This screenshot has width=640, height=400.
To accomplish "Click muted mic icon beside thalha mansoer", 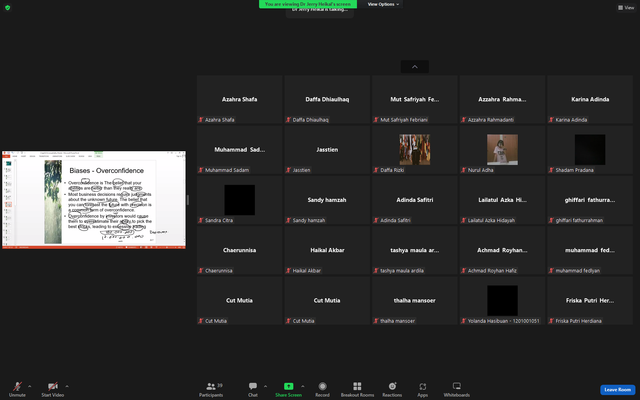I will tap(376, 321).
